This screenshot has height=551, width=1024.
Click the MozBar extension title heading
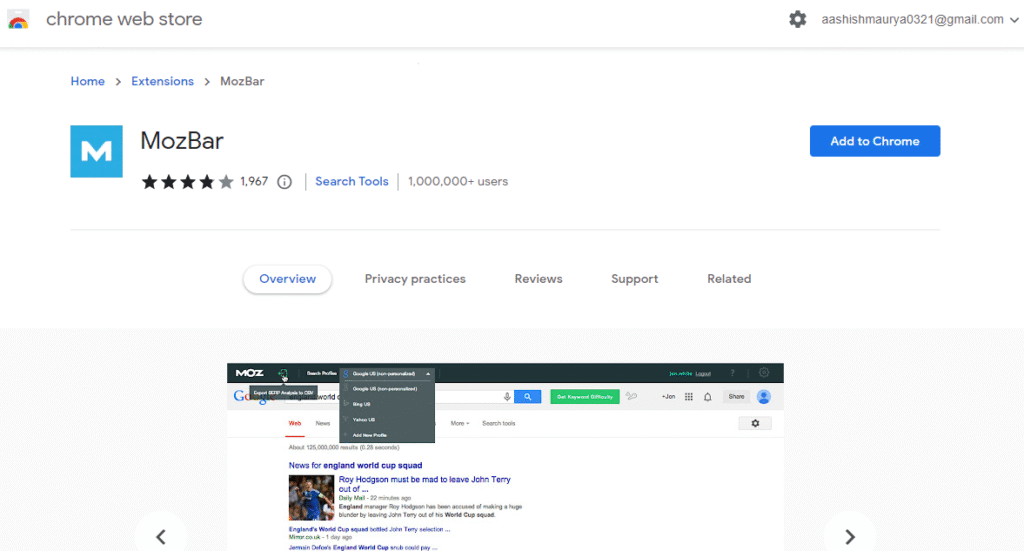pos(182,140)
